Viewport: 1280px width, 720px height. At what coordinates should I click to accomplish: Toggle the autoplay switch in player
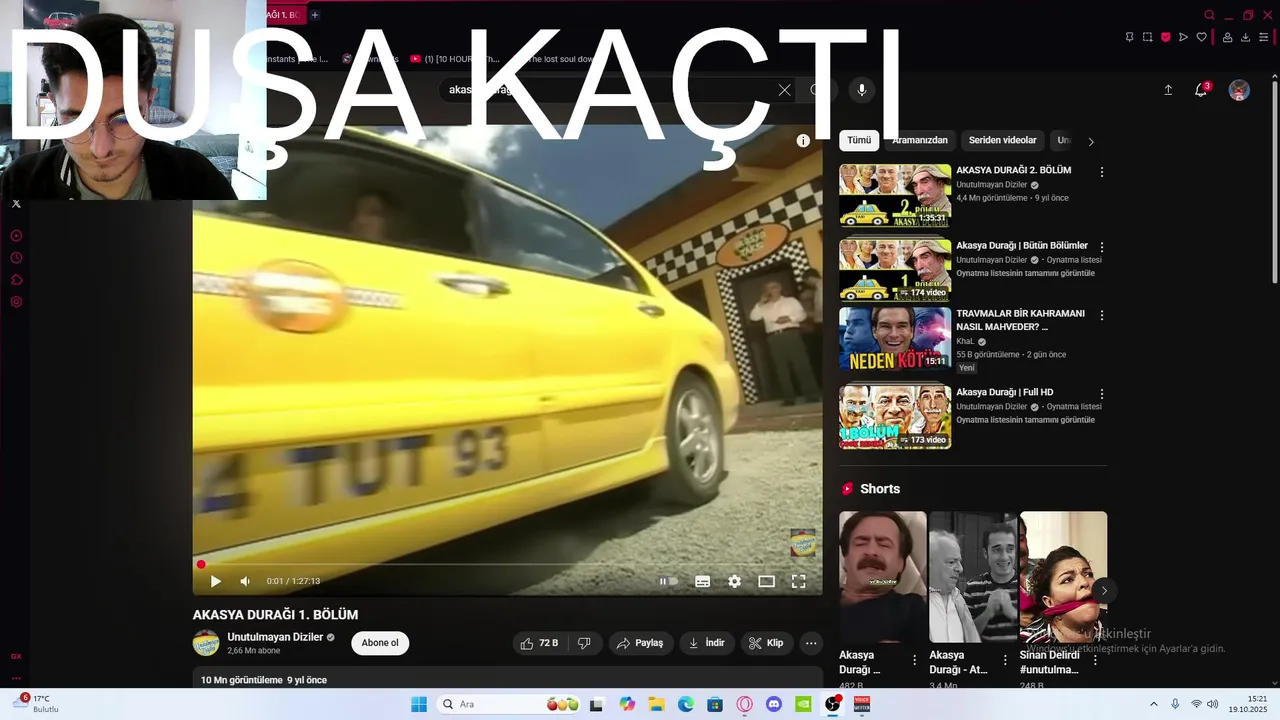point(668,581)
